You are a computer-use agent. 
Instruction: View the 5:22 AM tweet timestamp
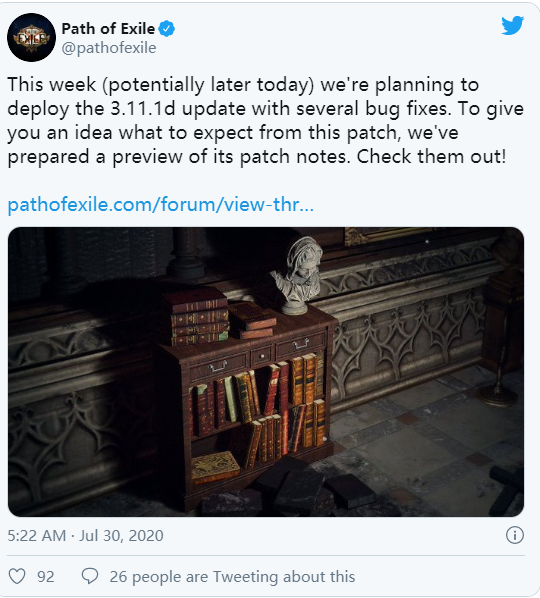(37, 535)
